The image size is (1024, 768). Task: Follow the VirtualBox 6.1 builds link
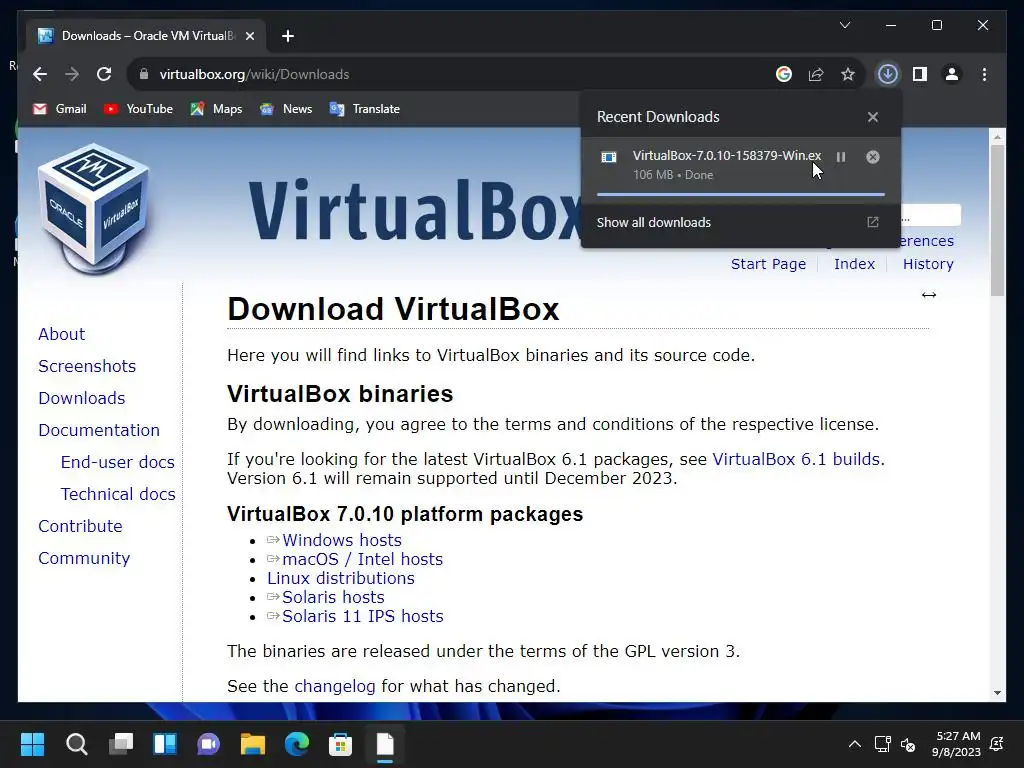coord(796,459)
